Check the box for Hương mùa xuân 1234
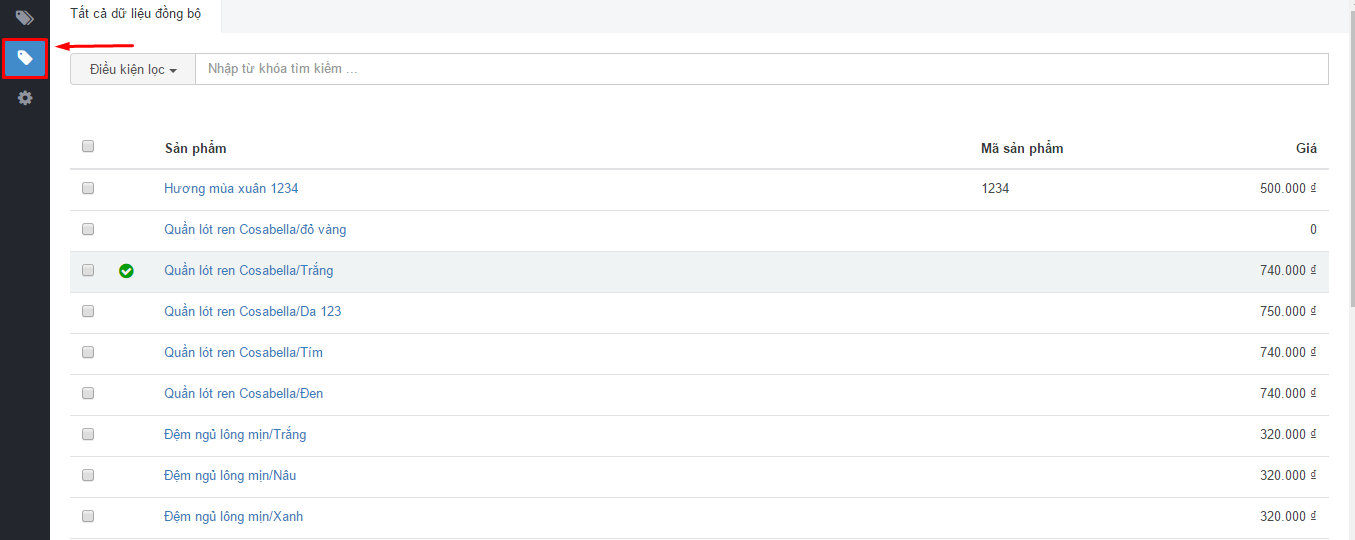This screenshot has height=540, width=1355. (x=88, y=187)
